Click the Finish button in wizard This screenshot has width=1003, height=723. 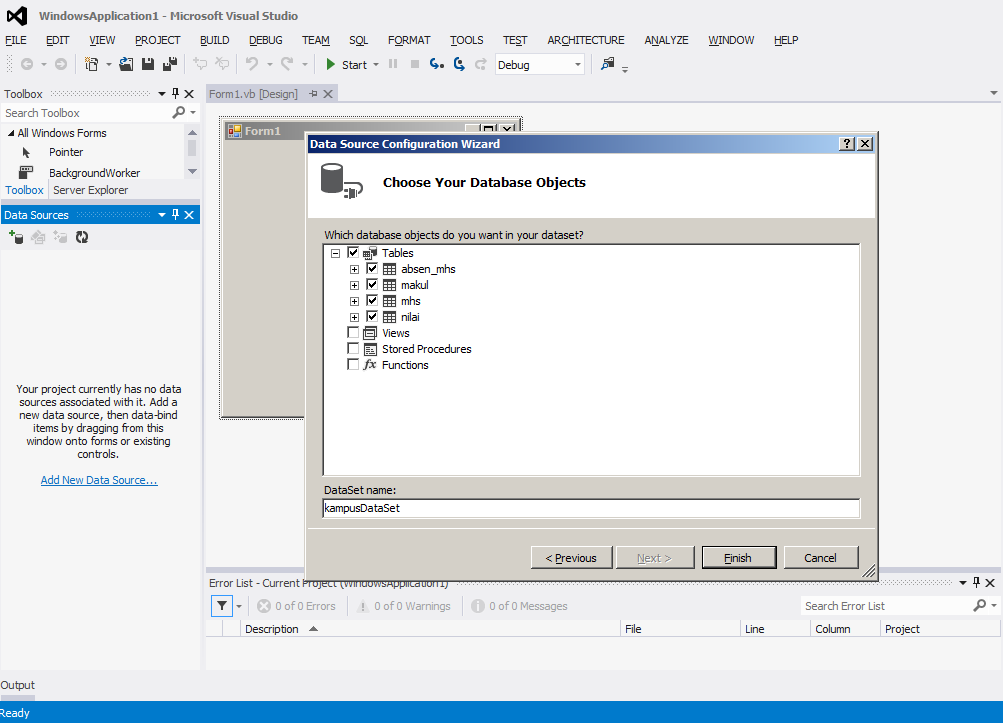coord(739,558)
